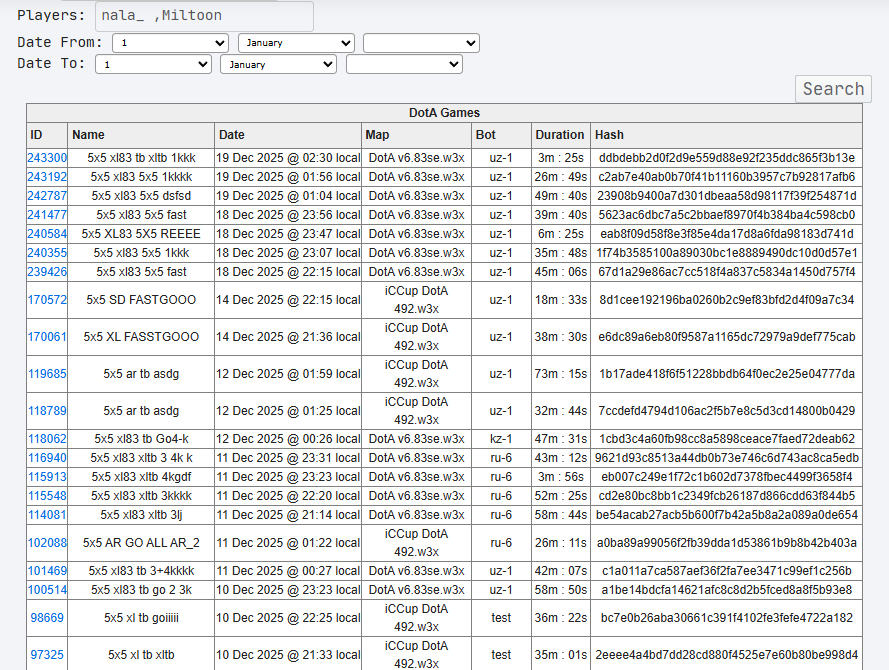
Task: Click hash starting with ddbdebb2d0f2
Action: [x=726, y=158]
